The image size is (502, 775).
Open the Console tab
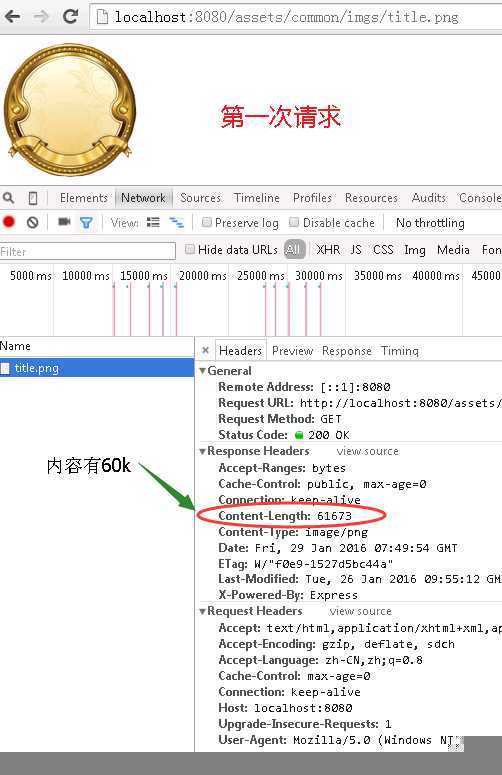(480, 198)
